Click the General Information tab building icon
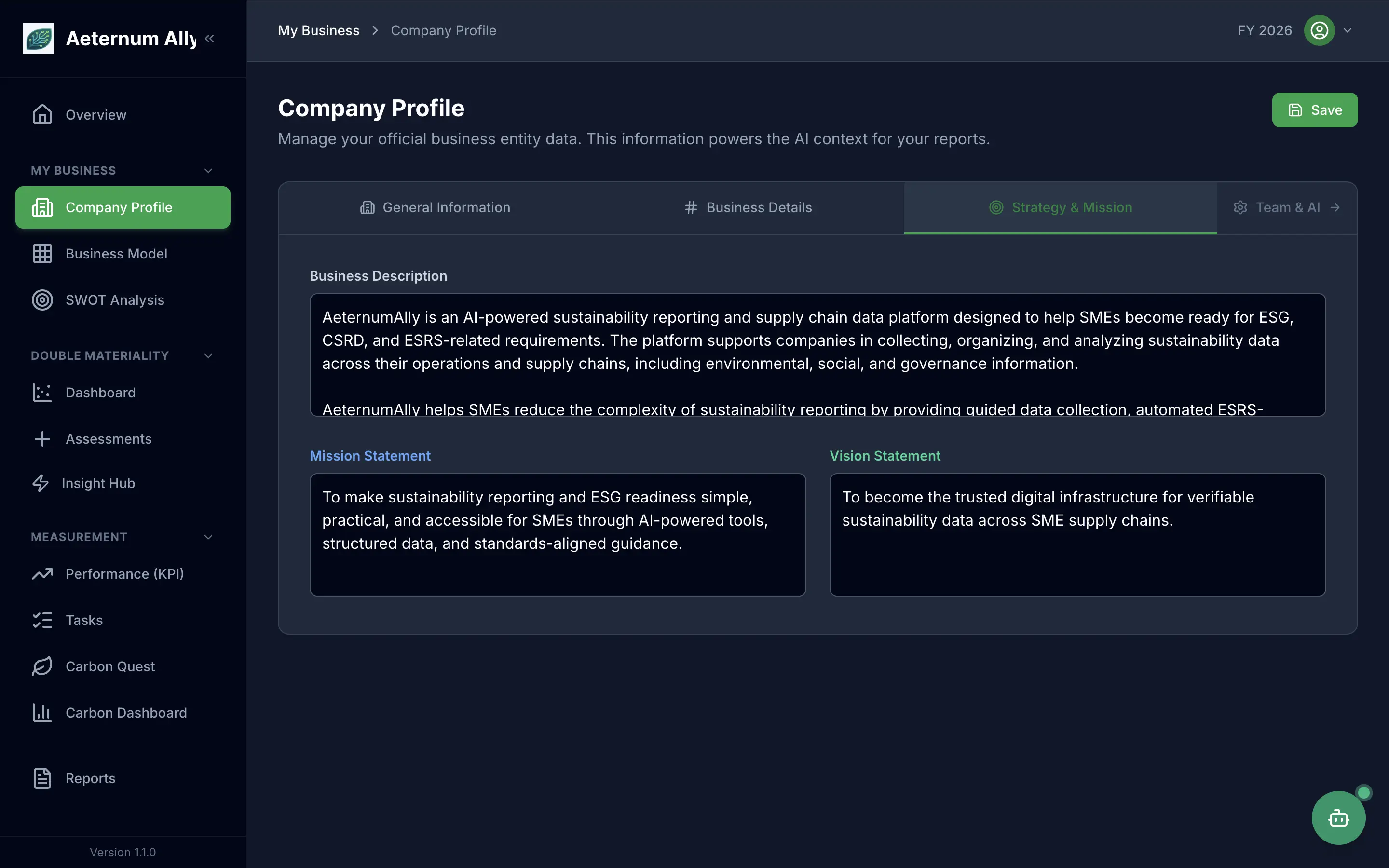Viewport: 1389px width, 868px height. [368, 207]
